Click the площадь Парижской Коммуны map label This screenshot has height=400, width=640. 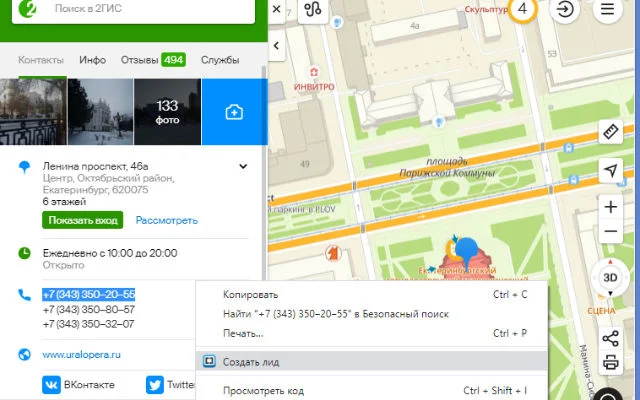click(447, 167)
